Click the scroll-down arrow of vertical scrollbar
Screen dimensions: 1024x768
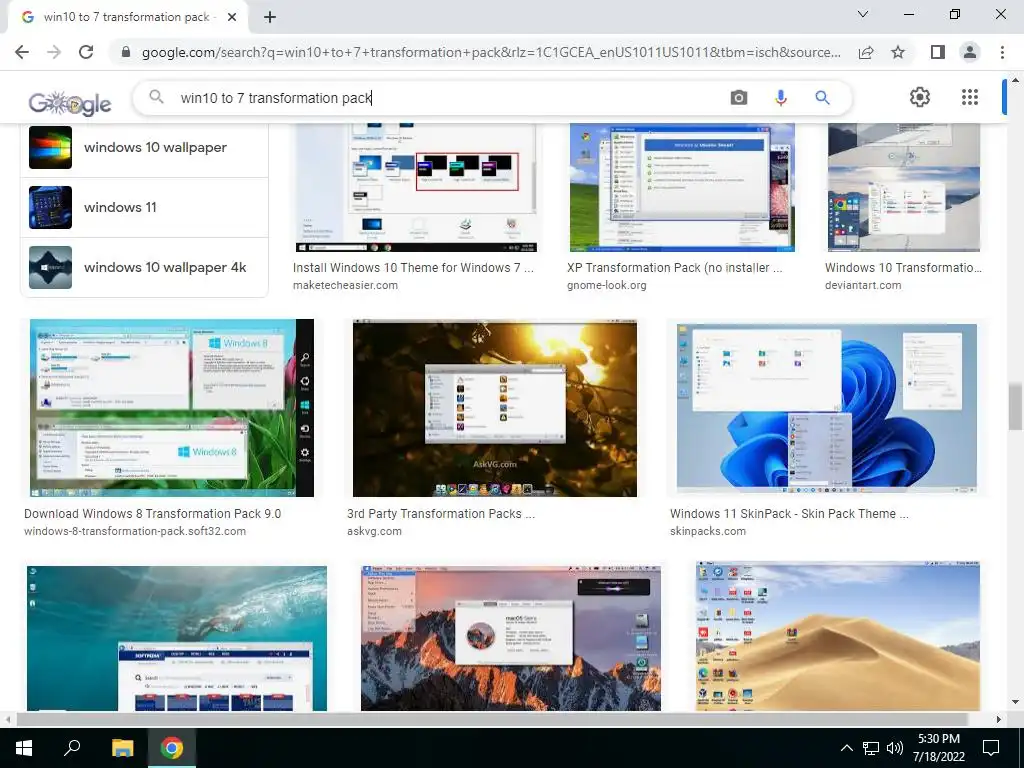pyautogui.click(x=1015, y=702)
